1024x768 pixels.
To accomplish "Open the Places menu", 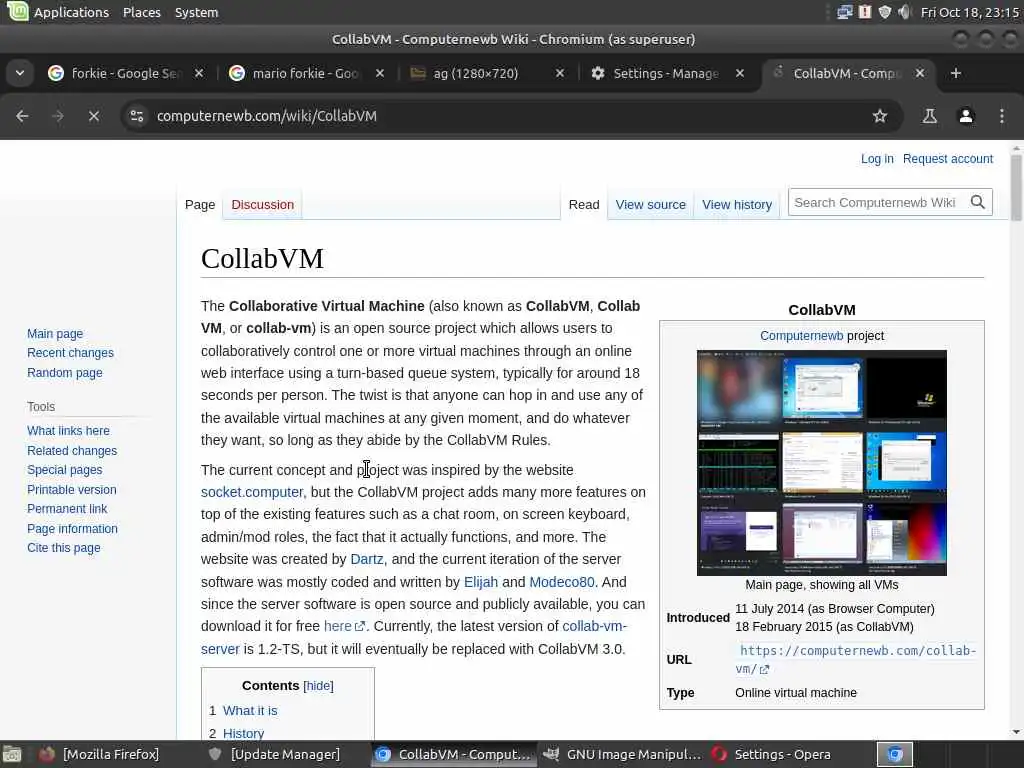I will 142,12.
